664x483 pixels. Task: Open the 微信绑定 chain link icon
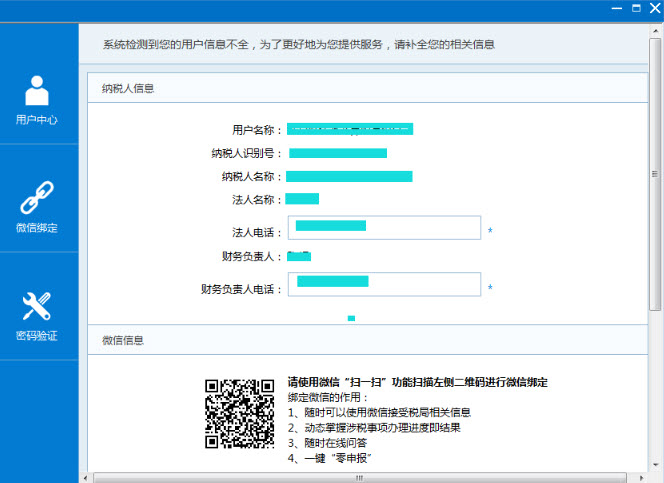click(37, 198)
